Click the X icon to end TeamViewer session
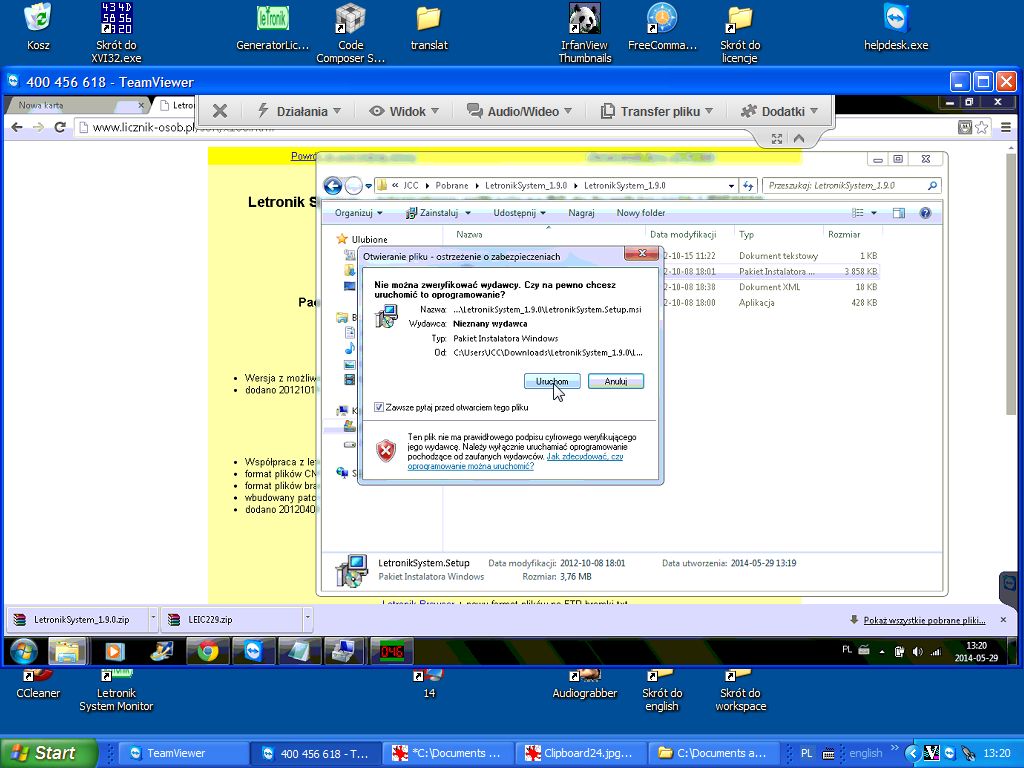 pyautogui.click(x=220, y=111)
